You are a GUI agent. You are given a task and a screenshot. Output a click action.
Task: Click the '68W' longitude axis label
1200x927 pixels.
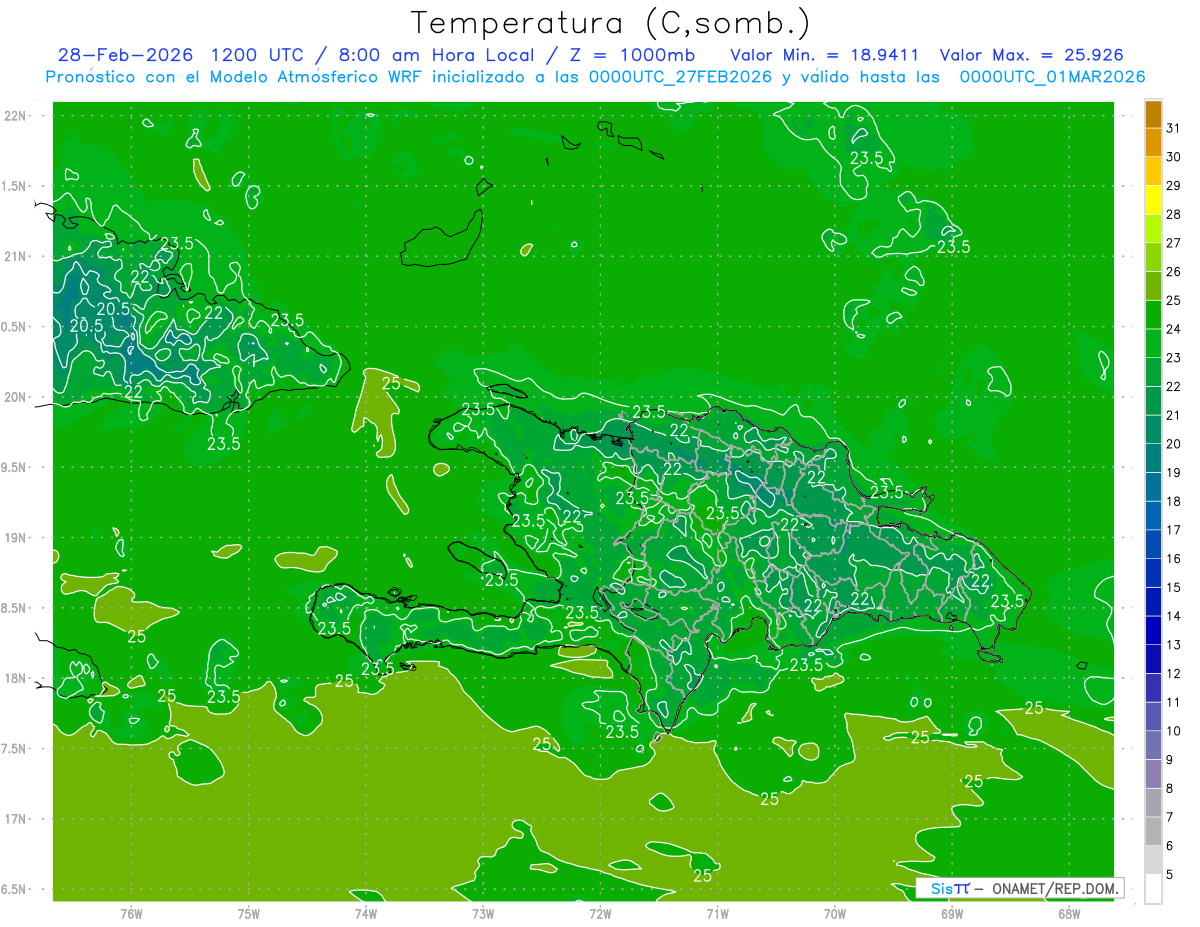[1069, 914]
